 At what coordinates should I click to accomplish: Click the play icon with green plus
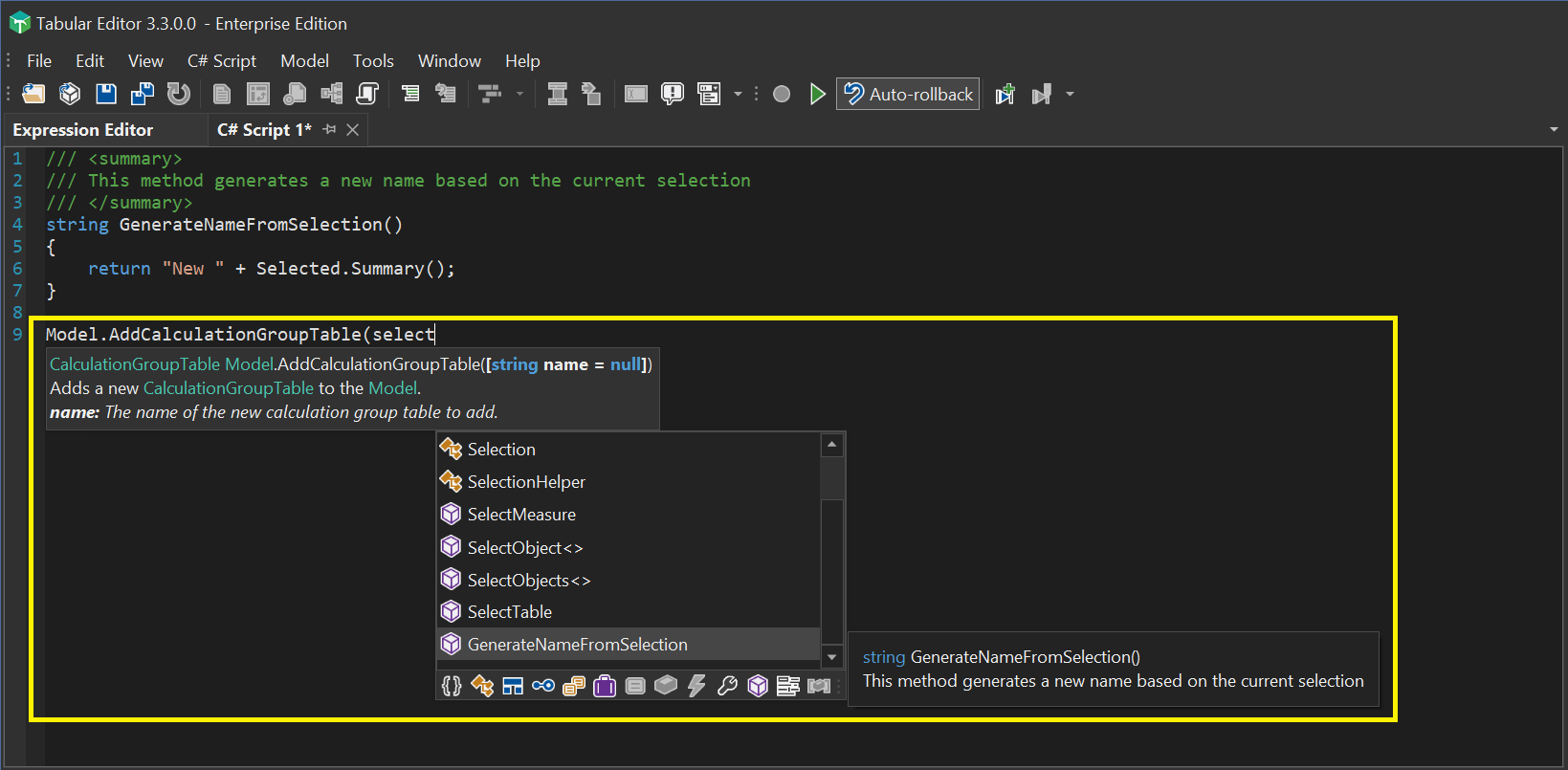[1005, 94]
